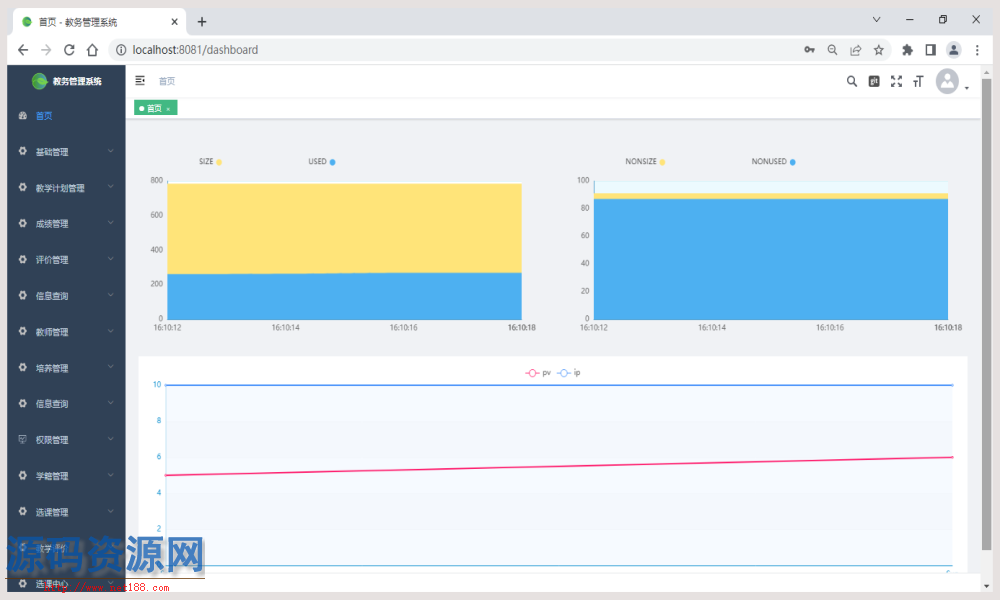This screenshot has width=1000, height=600.
Task: Expand the 基础管理 chevron arrow
Action: (110, 151)
